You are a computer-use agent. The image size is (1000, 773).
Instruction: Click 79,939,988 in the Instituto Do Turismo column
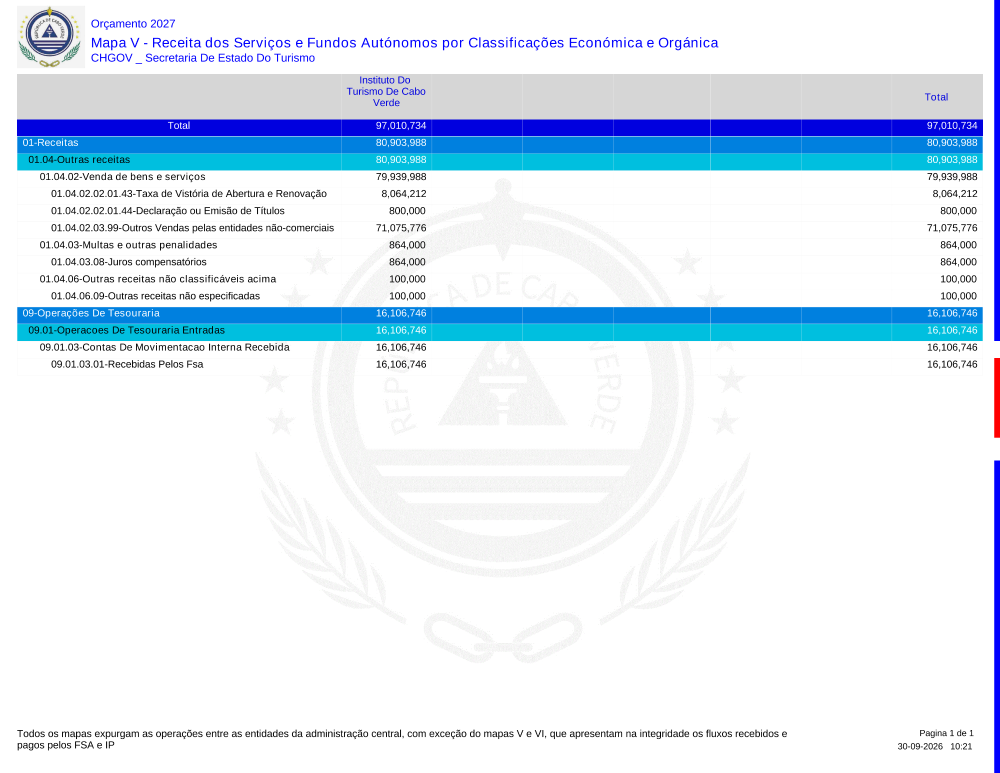tap(401, 177)
